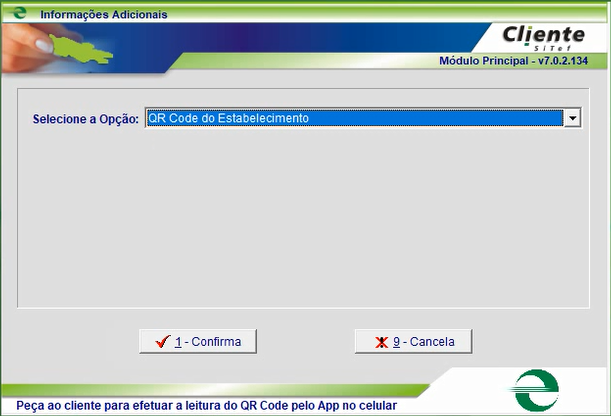This screenshot has height=416, width=611.
Task: Open the dropdown arrow of option selector
Action: [x=572, y=118]
